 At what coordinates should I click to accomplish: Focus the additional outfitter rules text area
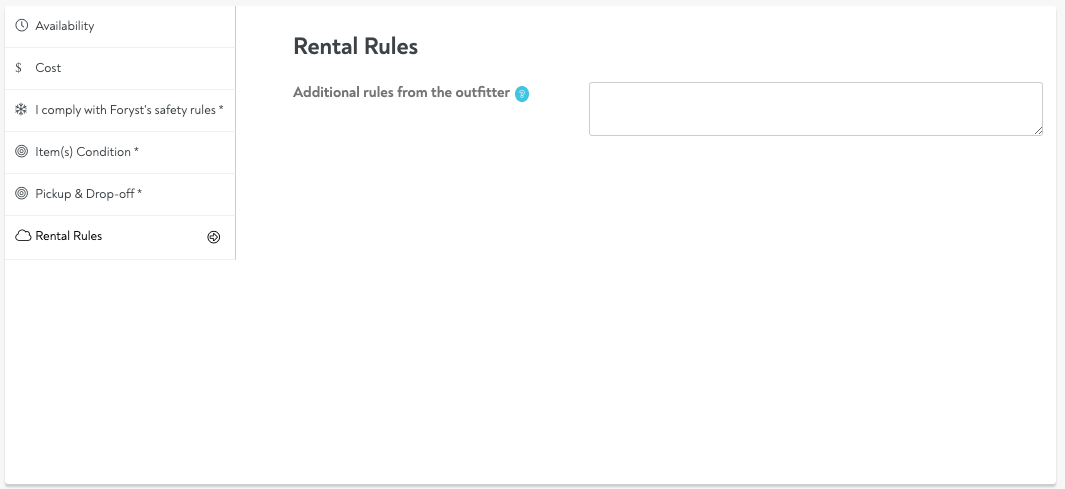(x=815, y=108)
